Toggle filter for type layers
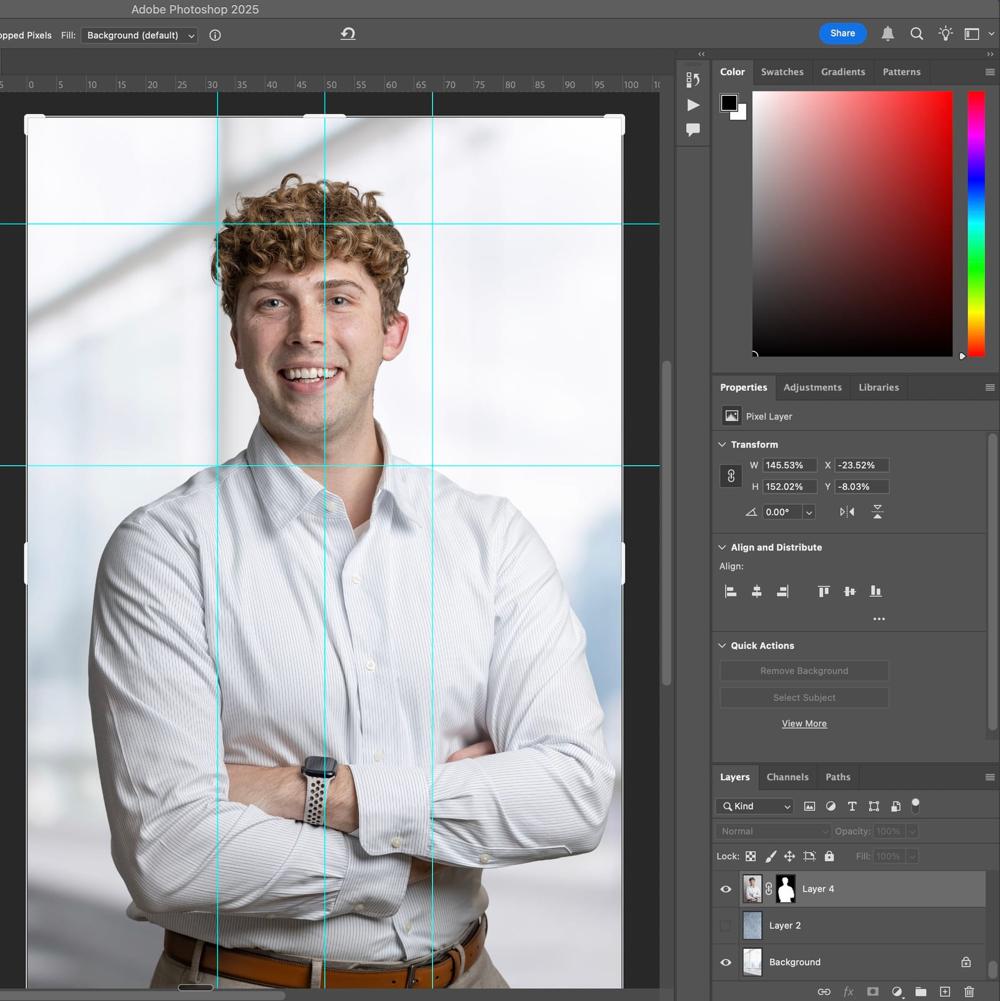Viewport: 1000px width, 1001px height. 852,806
